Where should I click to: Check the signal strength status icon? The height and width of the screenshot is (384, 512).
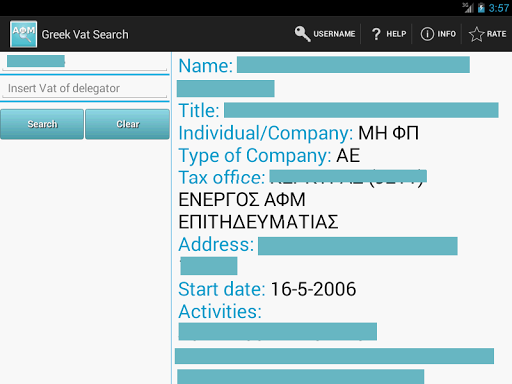pos(468,8)
